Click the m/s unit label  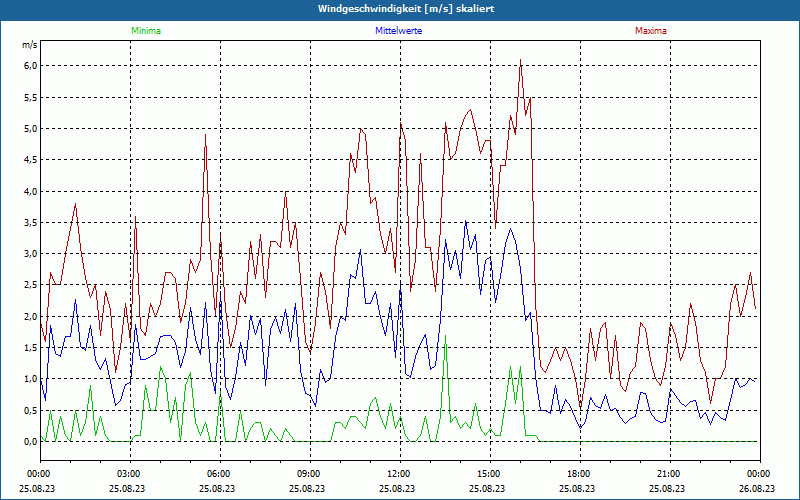coord(30,45)
